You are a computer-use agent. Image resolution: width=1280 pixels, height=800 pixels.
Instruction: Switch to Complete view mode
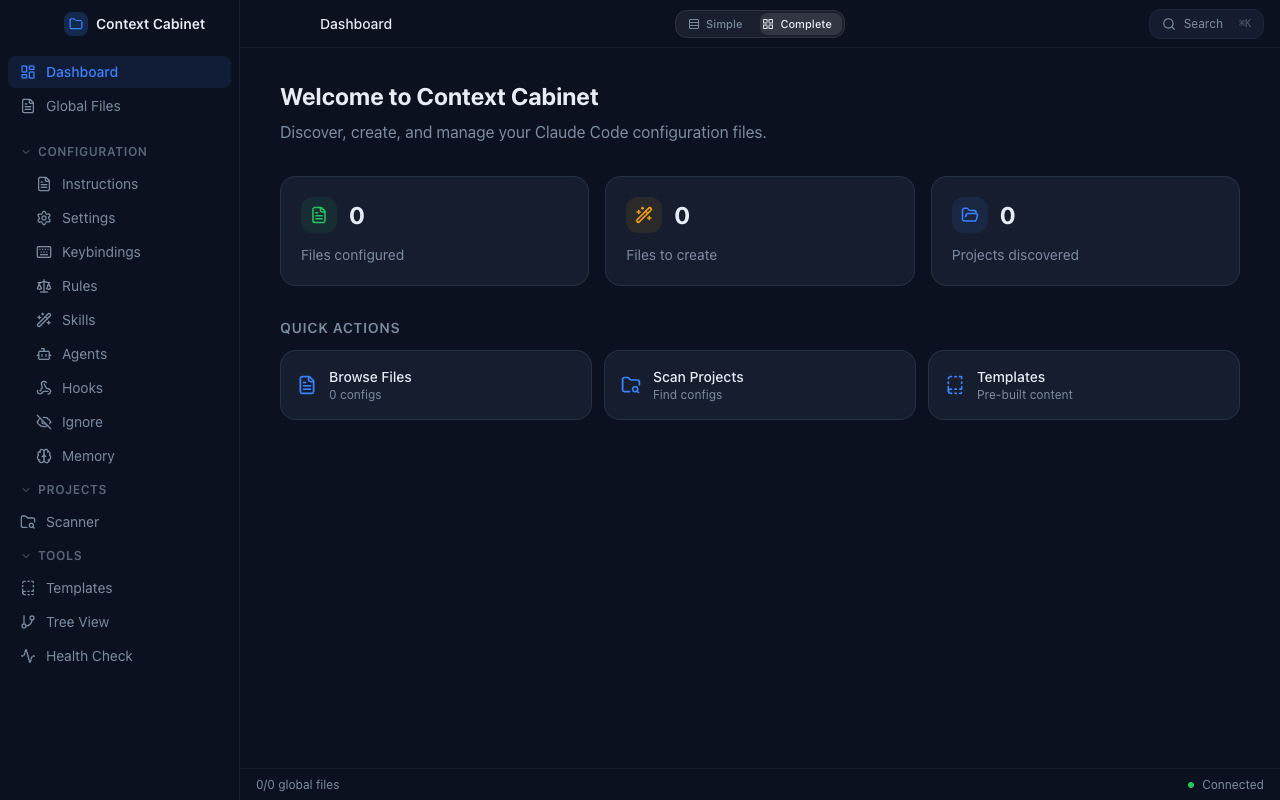pyautogui.click(x=797, y=23)
